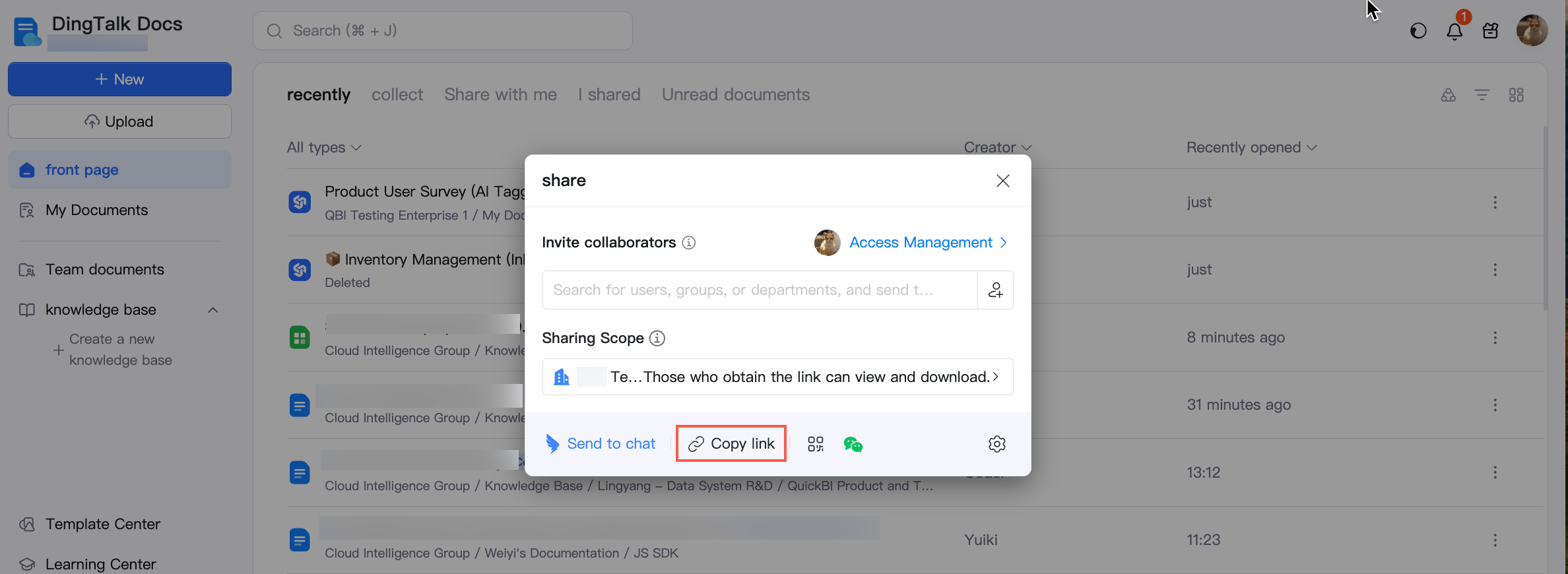Toggle the dark mode theme icon
1568x574 pixels.
[x=1418, y=31]
